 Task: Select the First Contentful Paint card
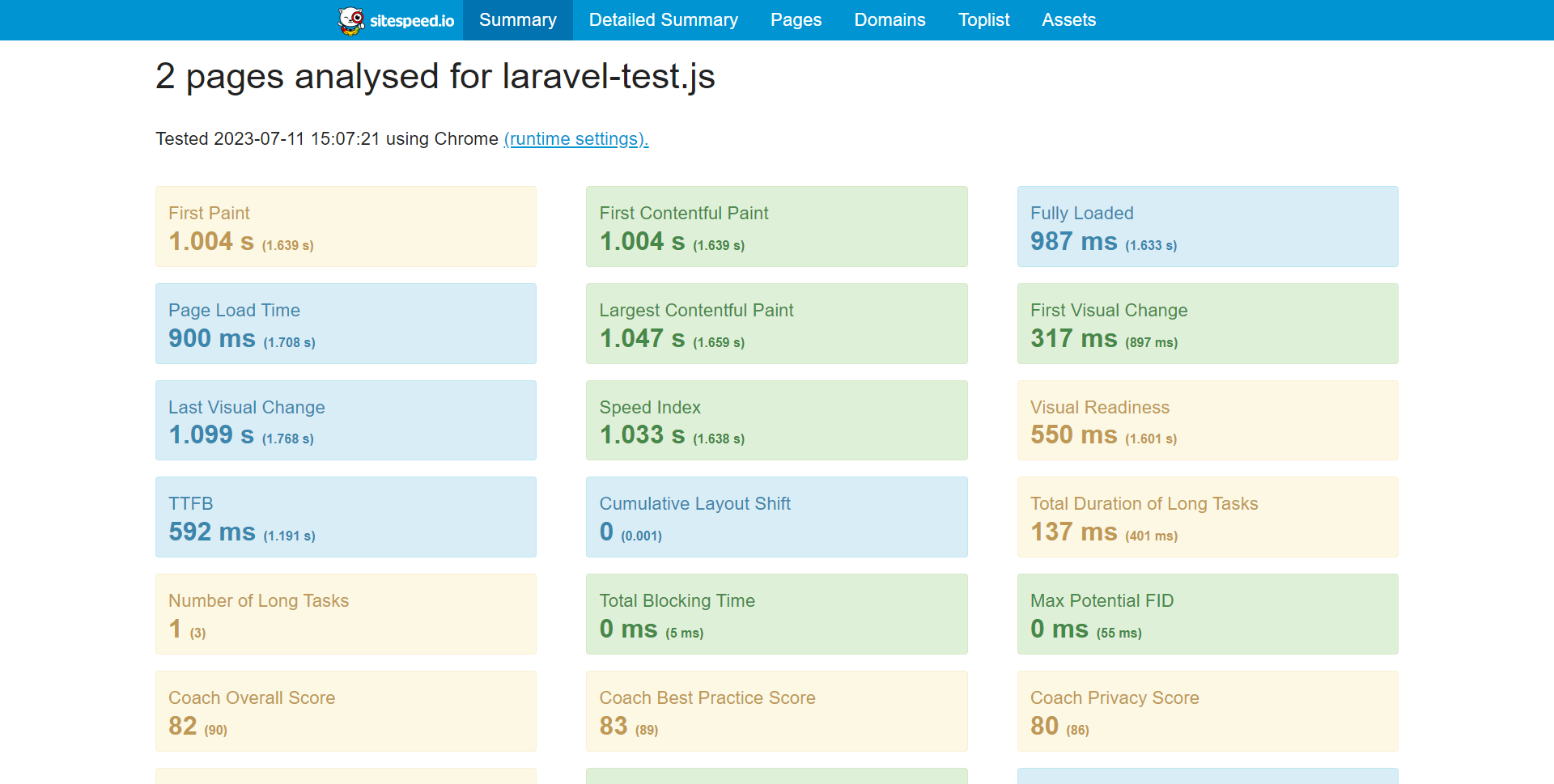pos(777,227)
